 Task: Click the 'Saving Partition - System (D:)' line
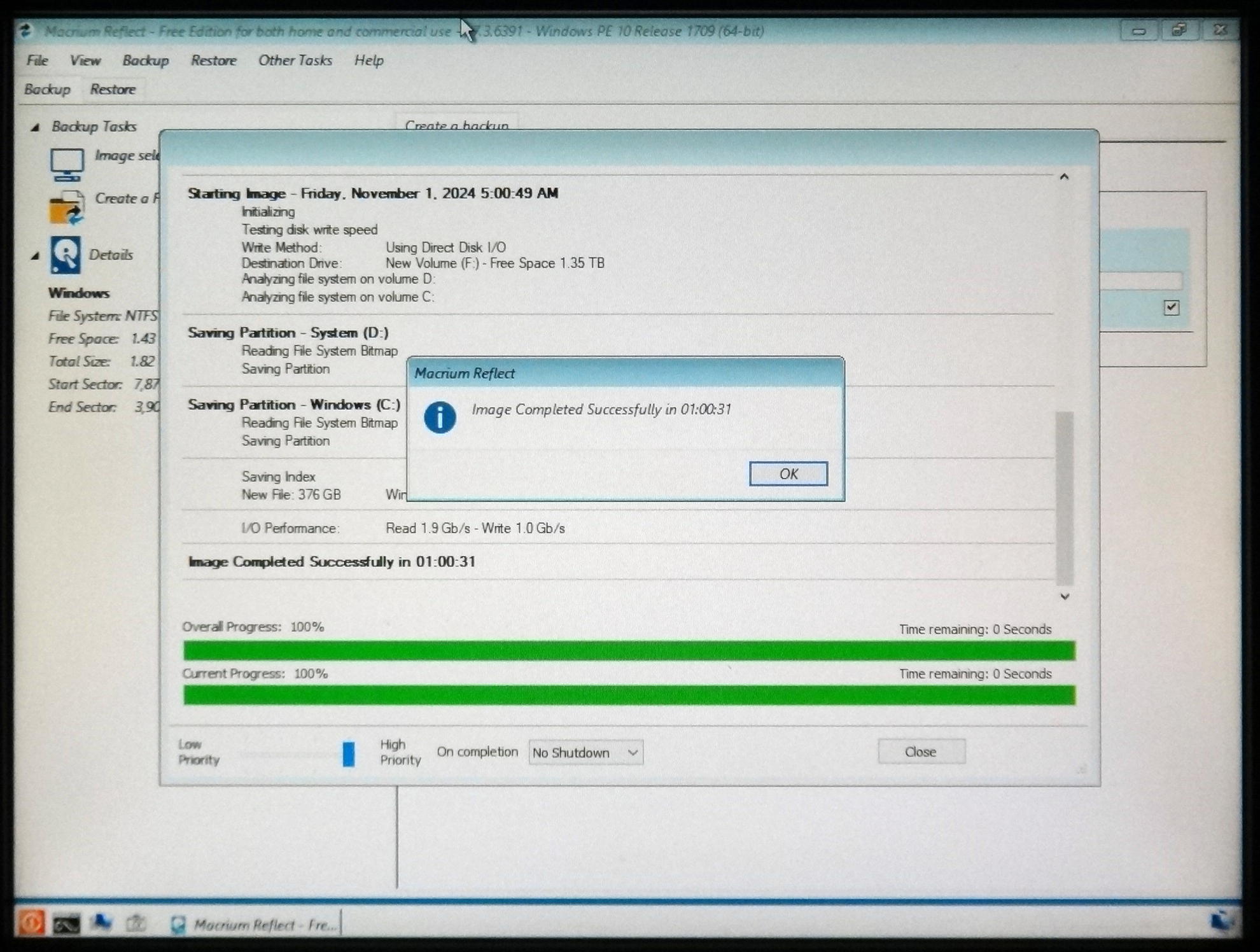coord(288,333)
